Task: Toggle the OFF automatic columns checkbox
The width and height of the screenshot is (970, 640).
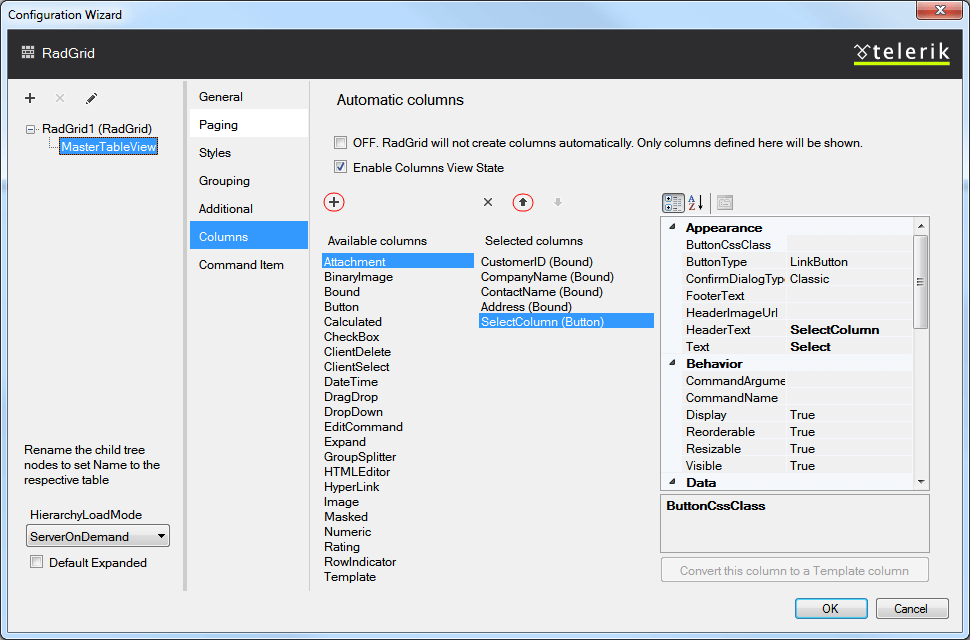Action: click(x=341, y=143)
